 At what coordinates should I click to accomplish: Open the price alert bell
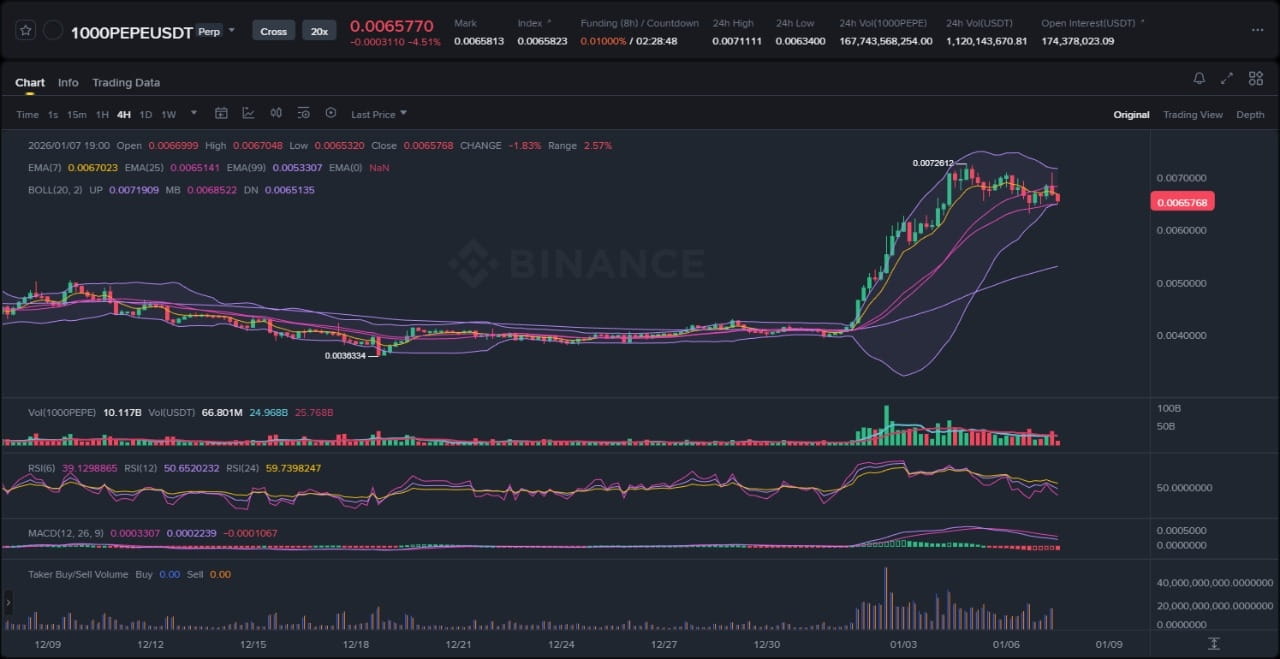tap(1199, 79)
